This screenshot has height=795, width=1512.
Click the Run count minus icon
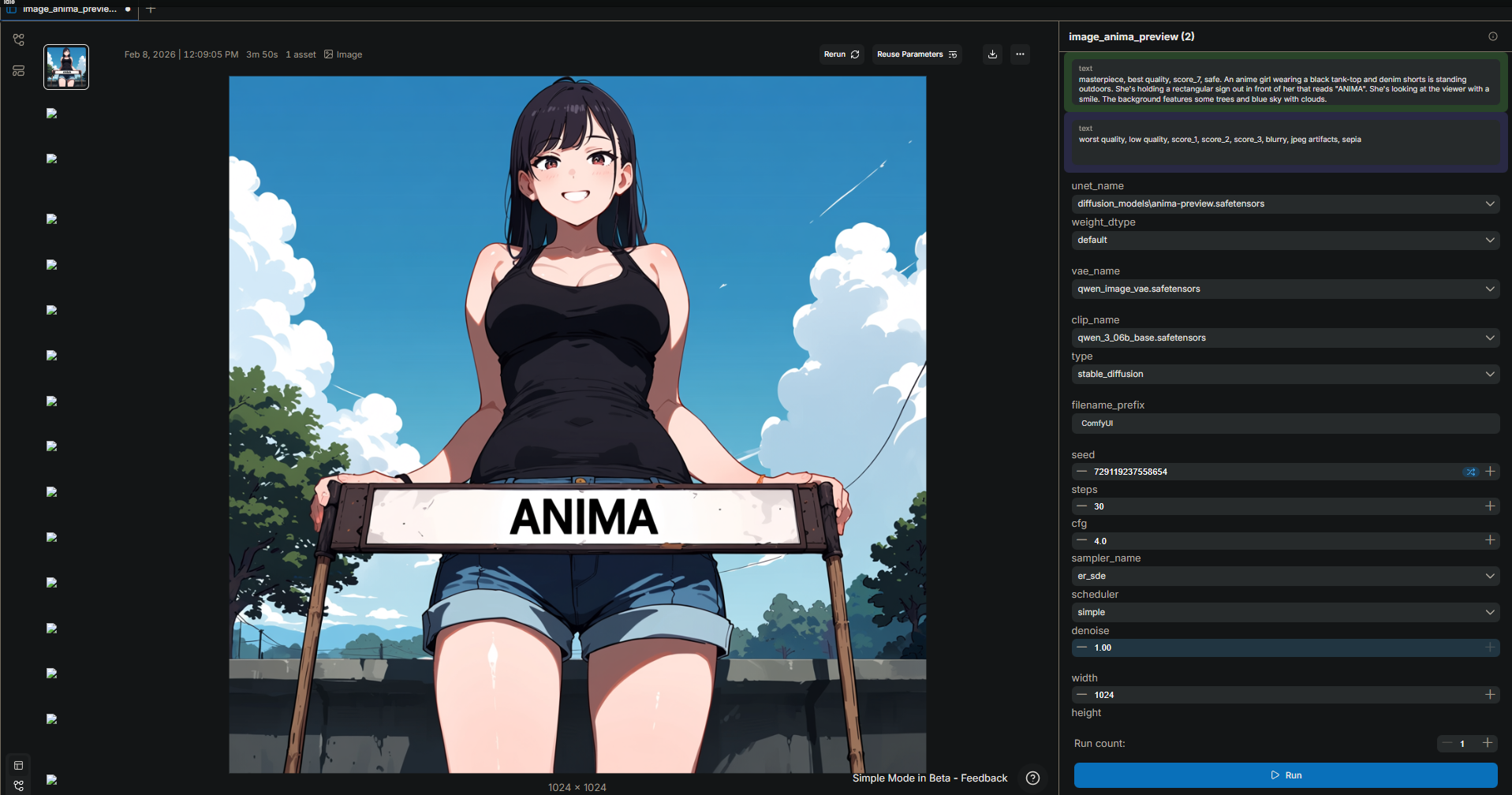click(1447, 743)
